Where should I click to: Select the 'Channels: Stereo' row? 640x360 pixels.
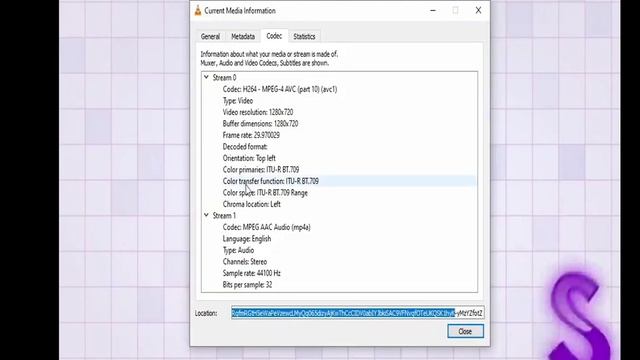tap(244, 262)
